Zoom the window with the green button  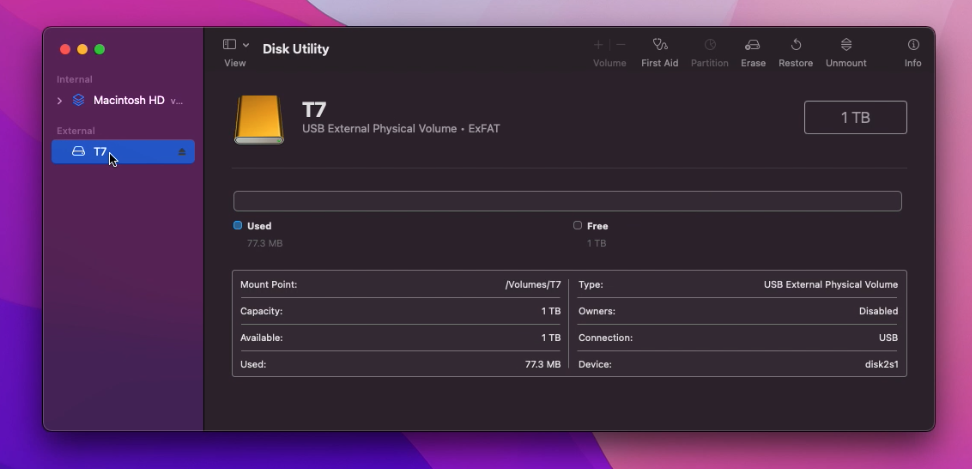[x=100, y=50]
